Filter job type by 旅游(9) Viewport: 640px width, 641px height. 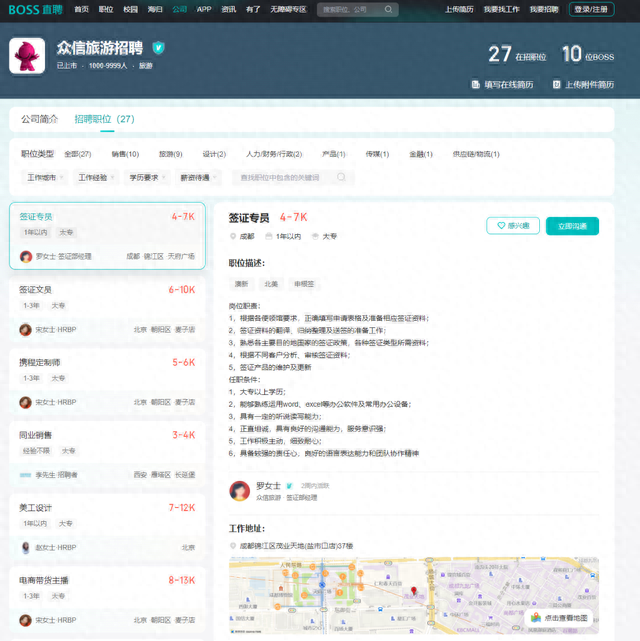(170, 154)
